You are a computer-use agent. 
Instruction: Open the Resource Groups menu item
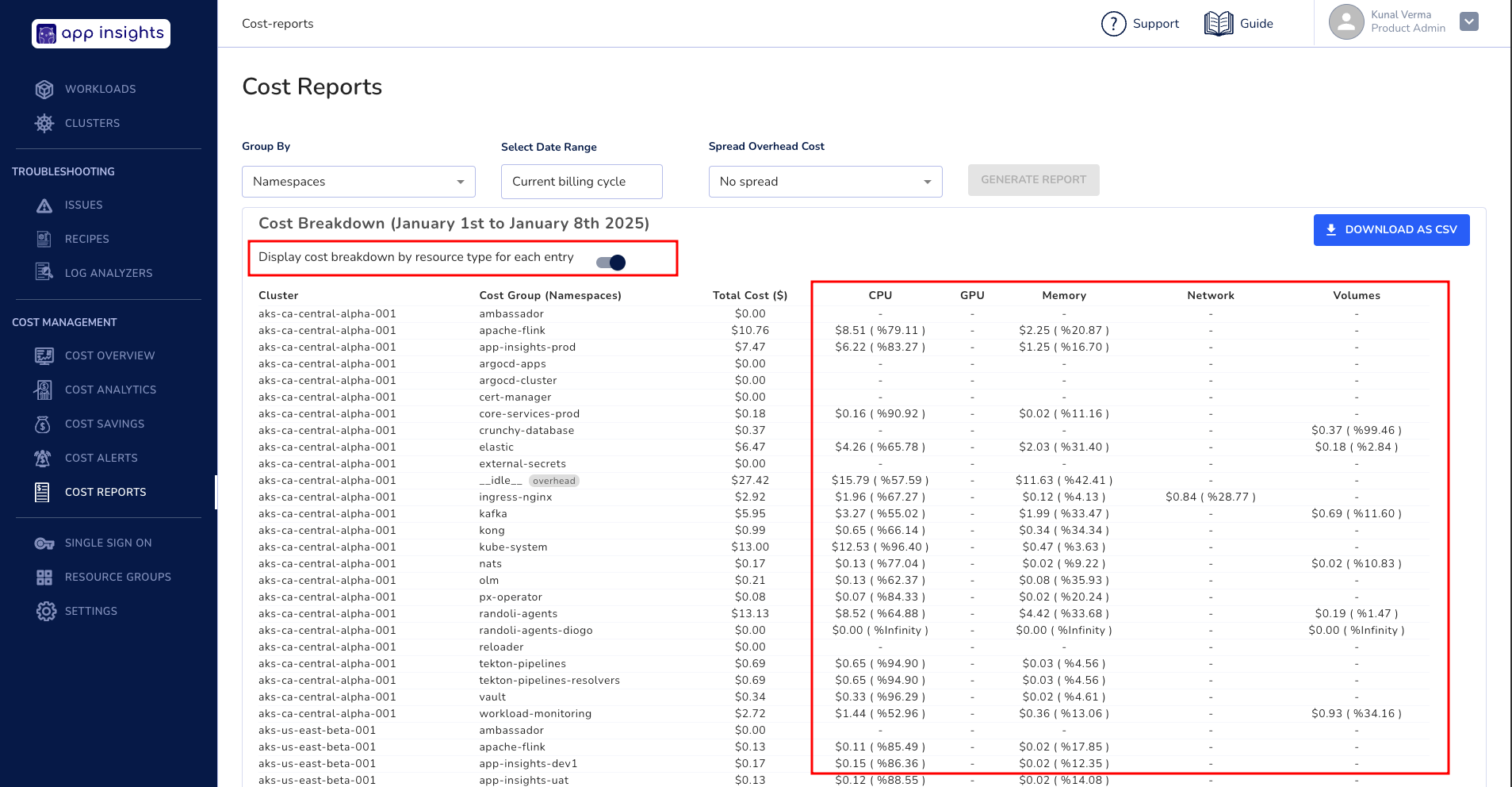pyautogui.click(x=117, y=578)
